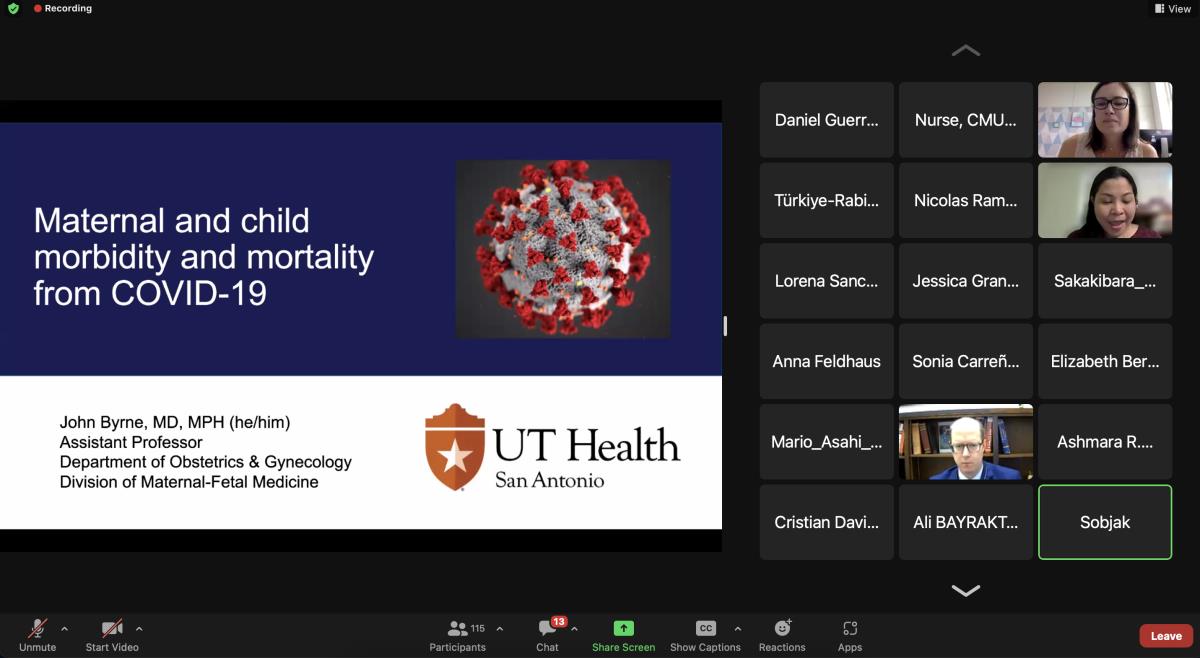
Task: Expand the chat options arrow
Action: click(x=574, y=629)
